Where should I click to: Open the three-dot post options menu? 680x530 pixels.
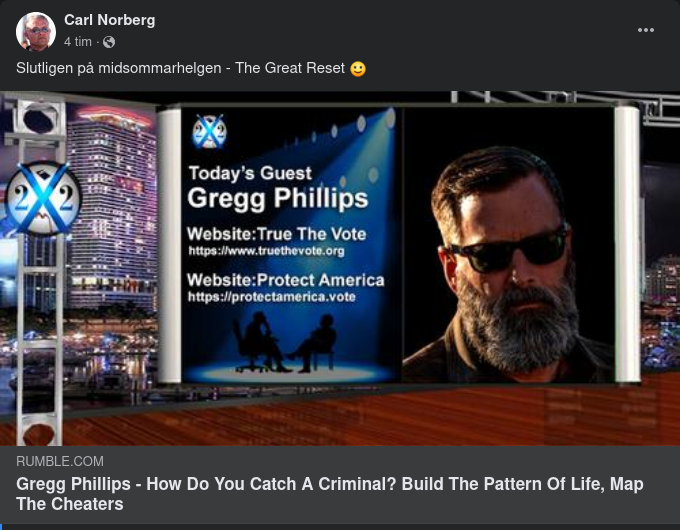[x=646, y=30]
